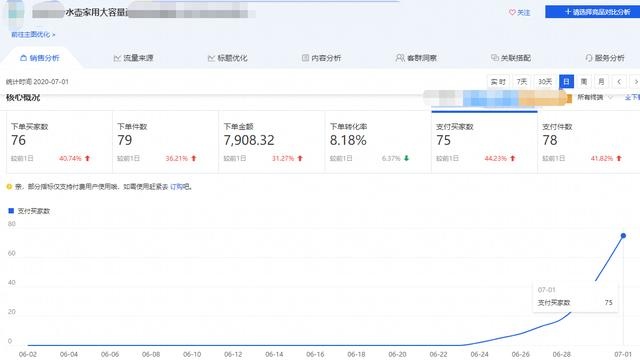Screen dimensions: 640x363
Task: Toggle the 支付买家数 chart legend
Action: point(29,211)
